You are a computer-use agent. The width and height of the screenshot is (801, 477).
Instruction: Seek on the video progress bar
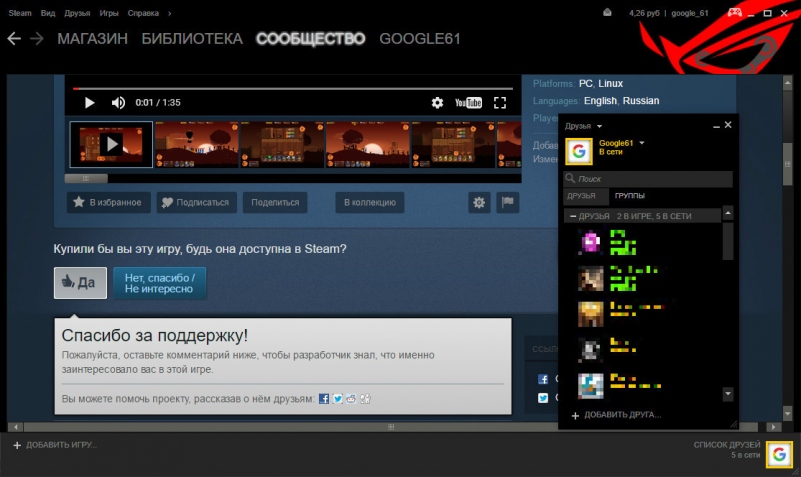click(293, 88)
